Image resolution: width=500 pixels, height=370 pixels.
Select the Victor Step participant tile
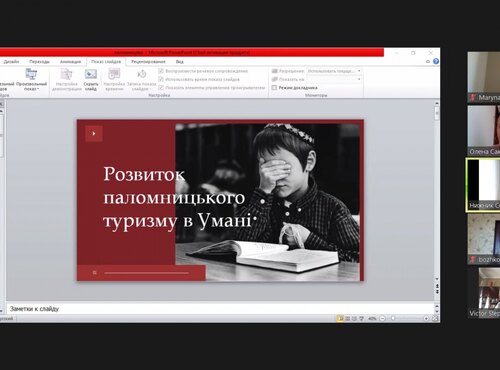coord(484,293)
